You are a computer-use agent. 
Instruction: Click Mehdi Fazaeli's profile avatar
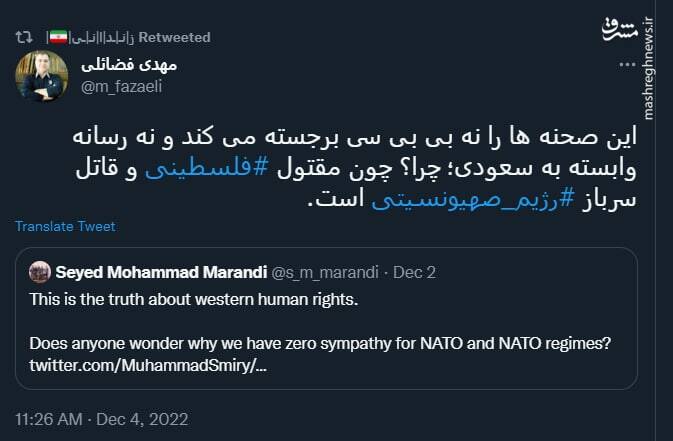[x=42, y=76]
